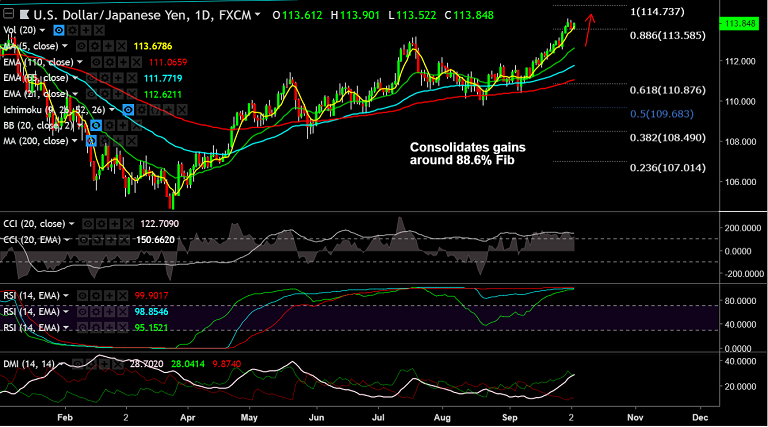This screenshot has height=427, width=768.
Task: Remove RSI row showing 98.8546 with X
Action: (x=122, y=312)
